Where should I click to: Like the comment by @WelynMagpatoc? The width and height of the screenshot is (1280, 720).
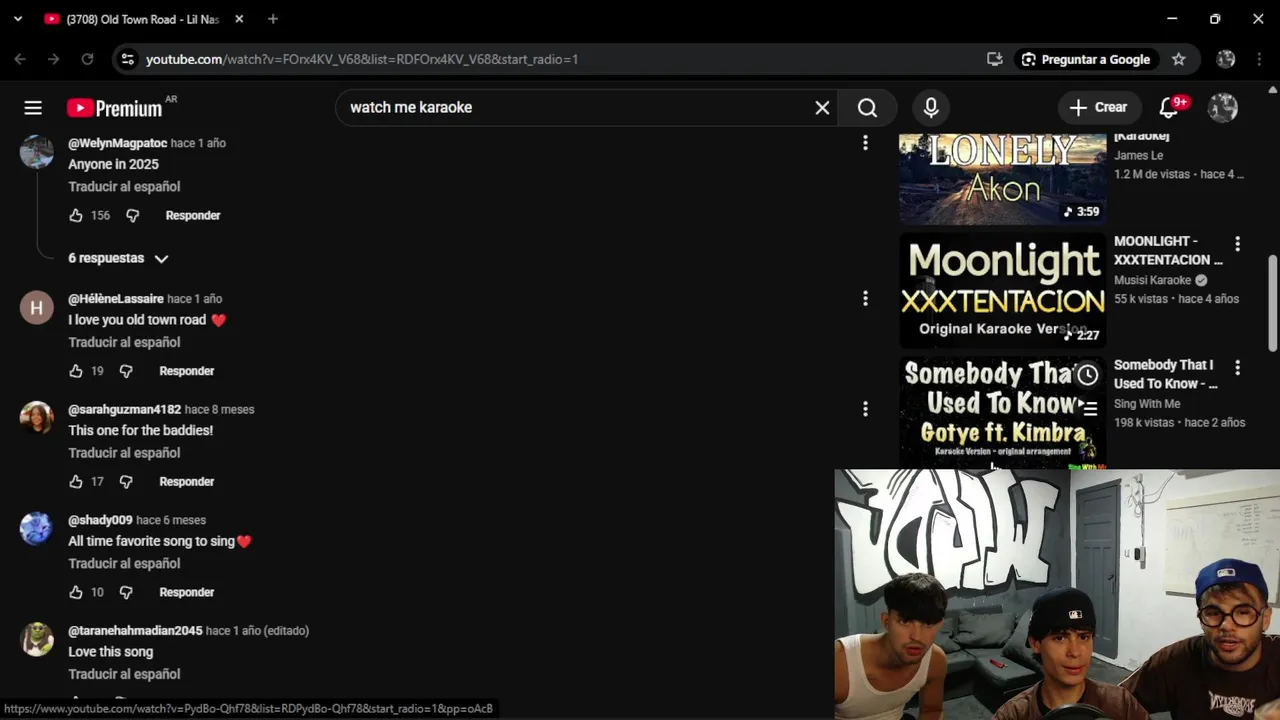pos(76,215)
